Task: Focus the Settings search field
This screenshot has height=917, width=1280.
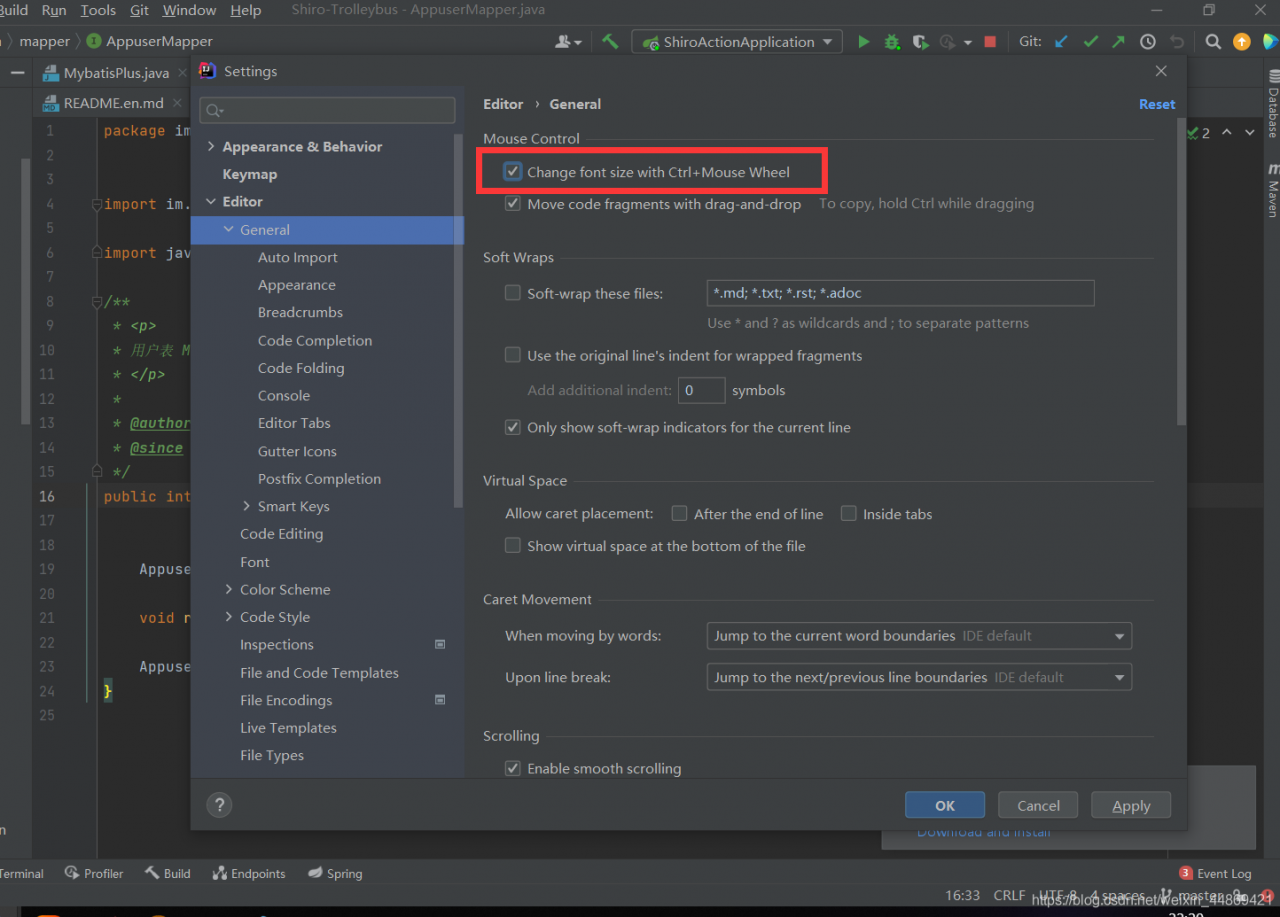Action: [x=328, y=110]
